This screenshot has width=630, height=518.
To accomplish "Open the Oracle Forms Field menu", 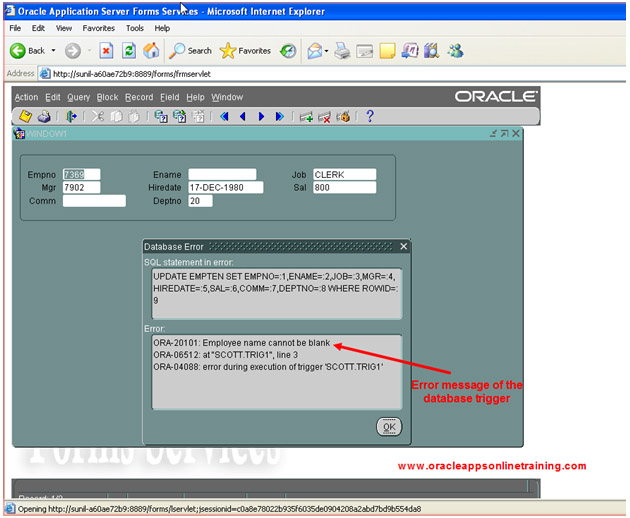I will click(x=170, y=97).
